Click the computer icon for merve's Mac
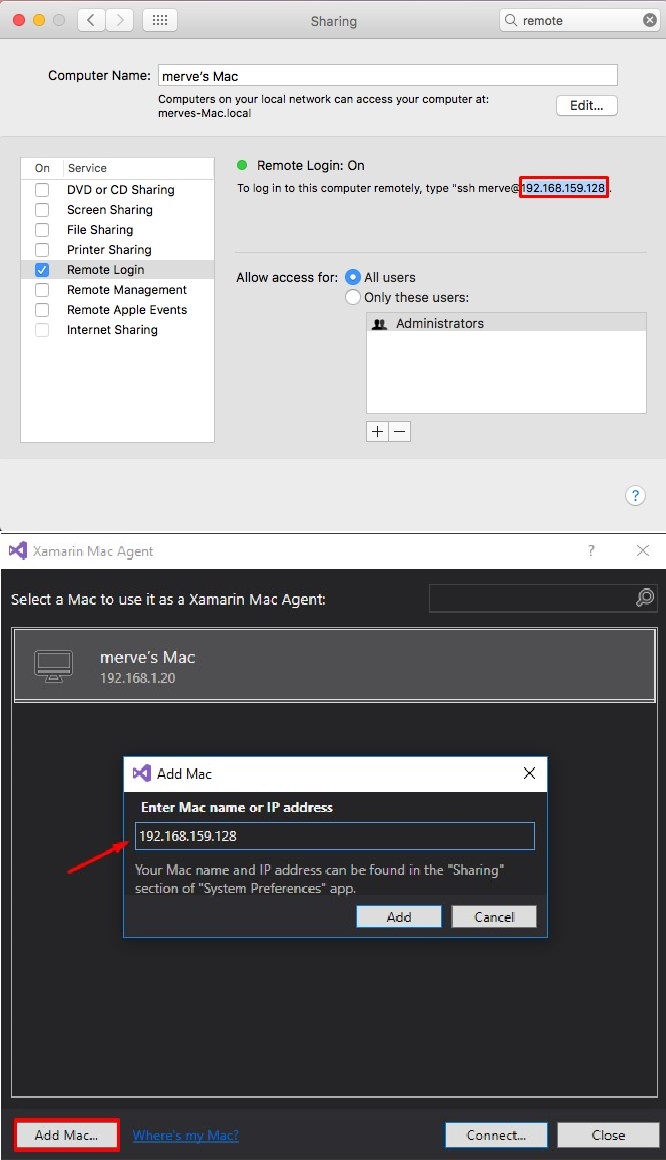The height and width of the screenshot is (1160, 666). pyautogui.click(x=54, y=666)
